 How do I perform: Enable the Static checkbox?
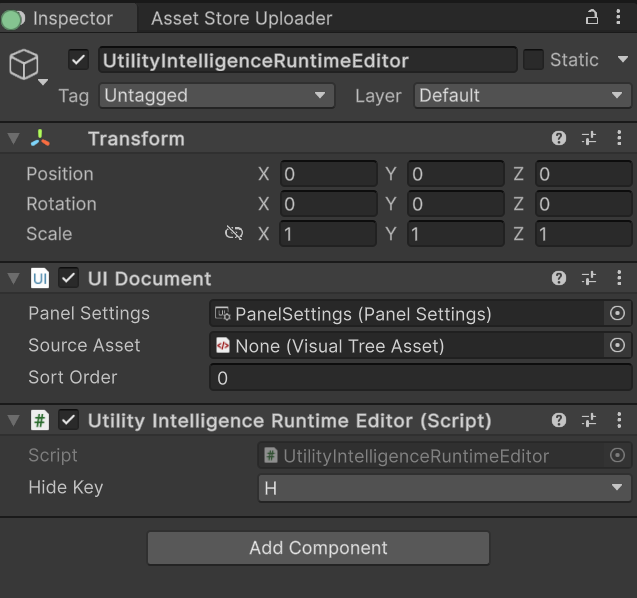pos(533,60)
